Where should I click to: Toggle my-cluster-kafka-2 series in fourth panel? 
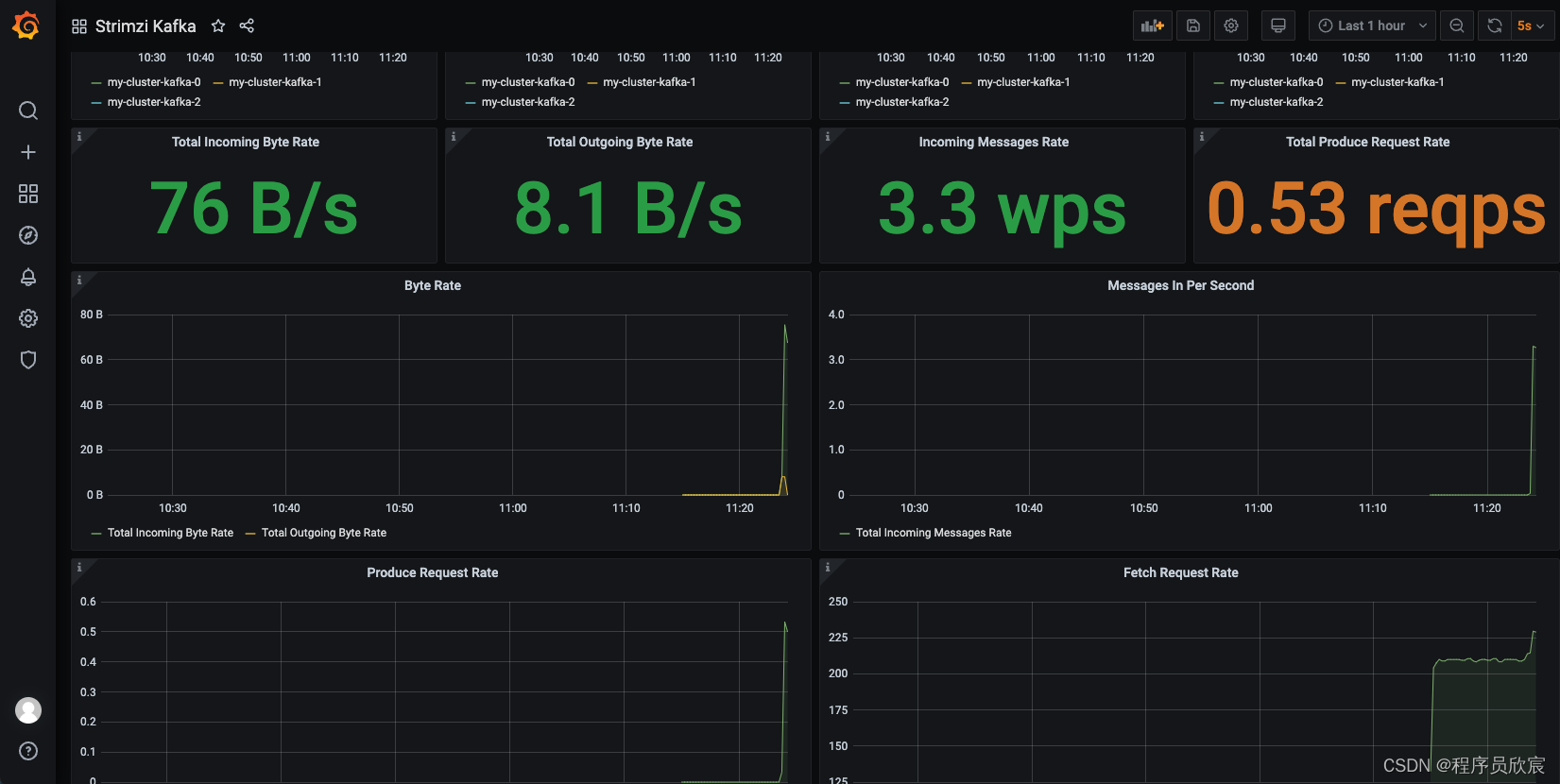coord(1277,102)
